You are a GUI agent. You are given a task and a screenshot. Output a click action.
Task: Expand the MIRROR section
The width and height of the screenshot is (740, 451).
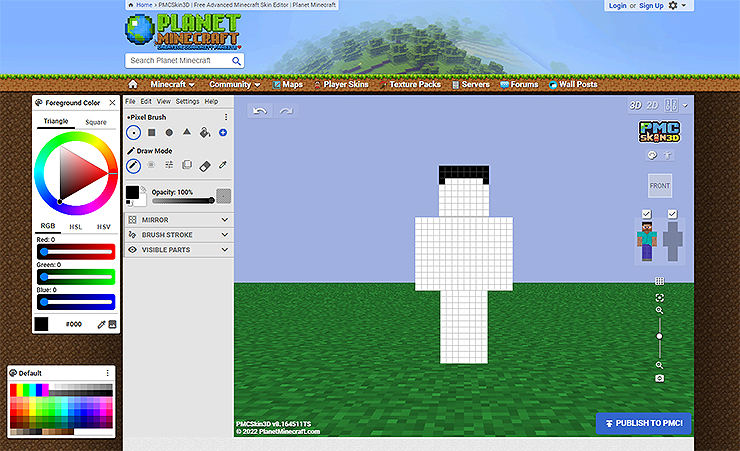pos(179,220)
